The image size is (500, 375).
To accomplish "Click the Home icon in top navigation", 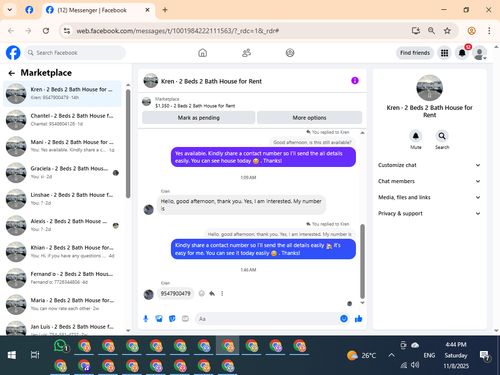I will (x=202, y=53).
